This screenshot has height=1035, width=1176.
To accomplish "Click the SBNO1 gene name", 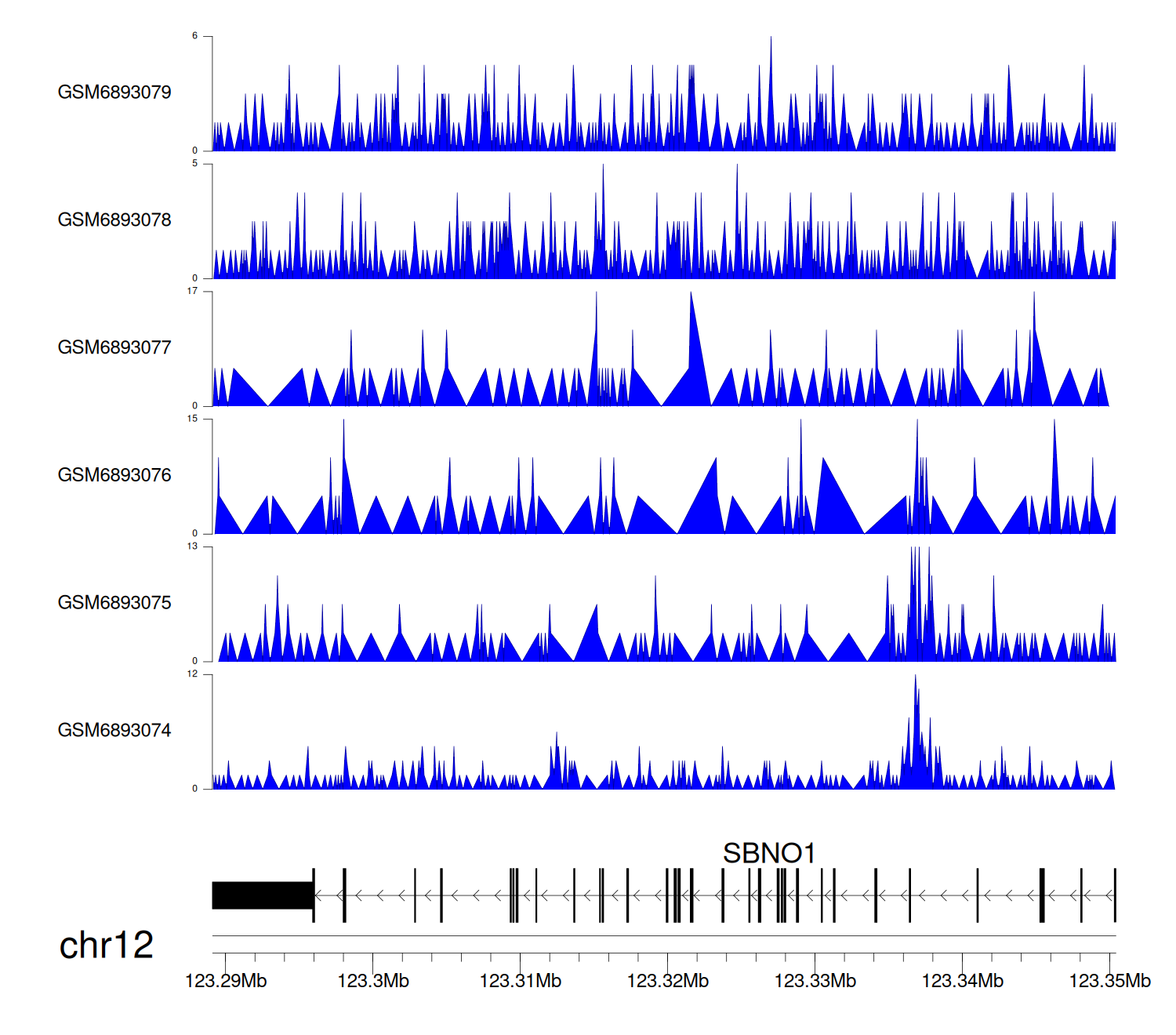I will tap(768, 853).
